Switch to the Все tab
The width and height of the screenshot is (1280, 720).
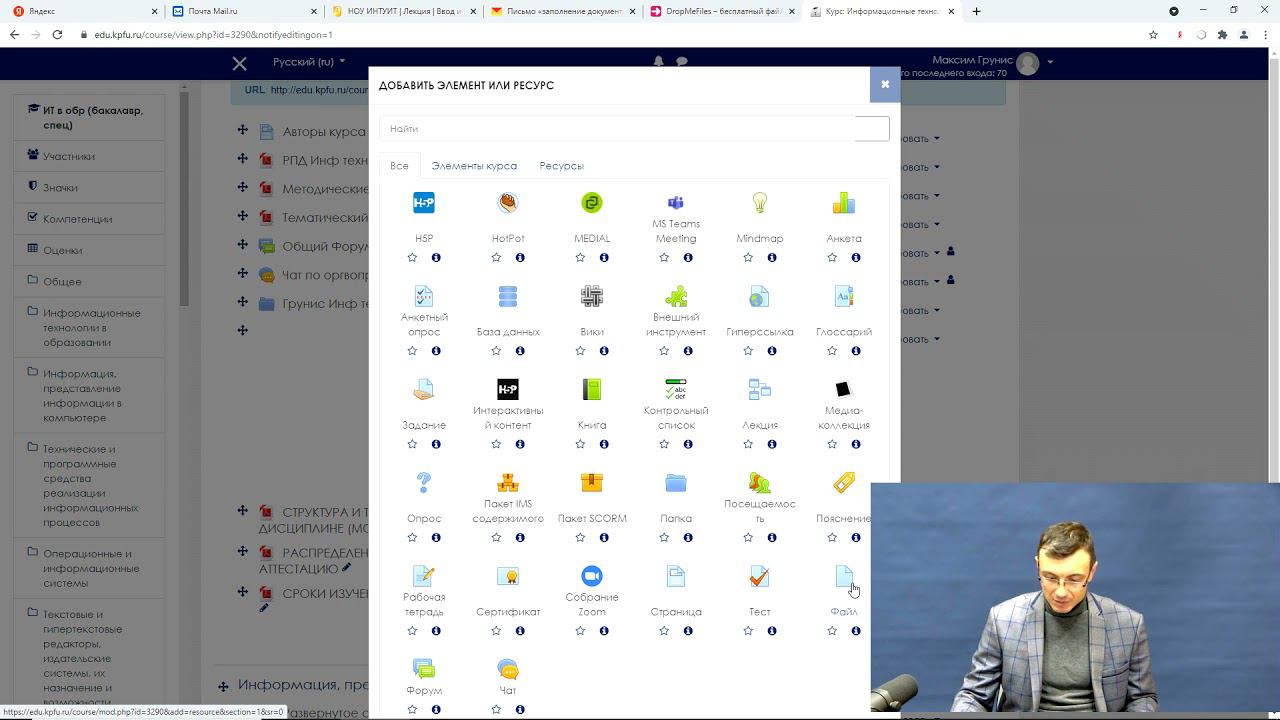(x=399, y=166)
